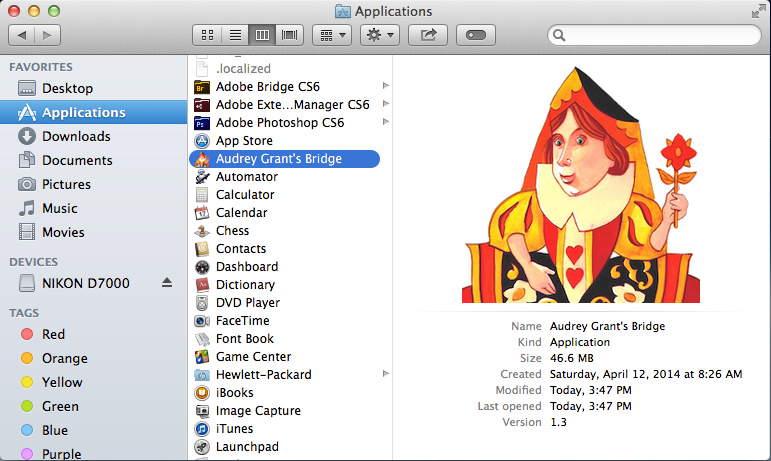This screenshot has height=461, width=771.
Task: Open Pictures in the sidebar
Action: click(x=93, y=184)
